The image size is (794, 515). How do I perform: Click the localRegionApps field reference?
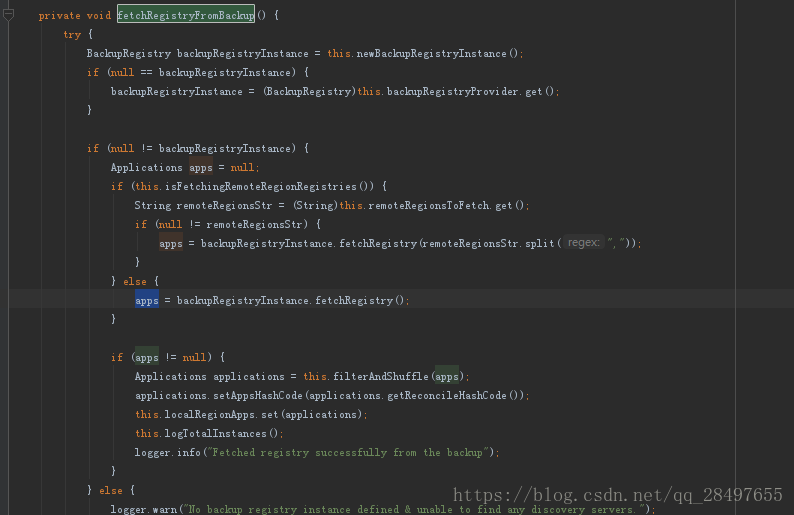tap(210, 415)
